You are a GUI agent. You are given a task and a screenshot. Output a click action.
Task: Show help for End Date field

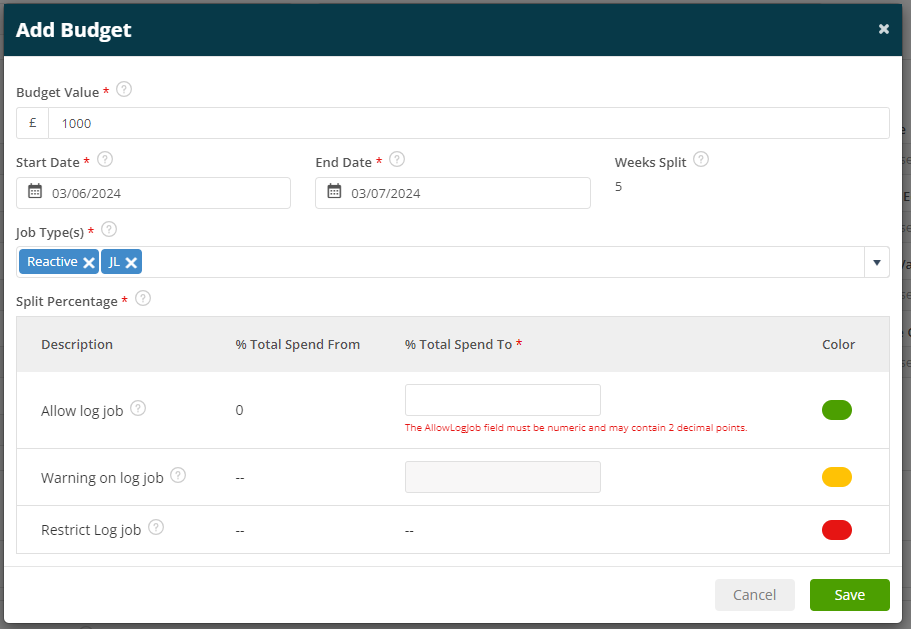[x=397, y=159]
